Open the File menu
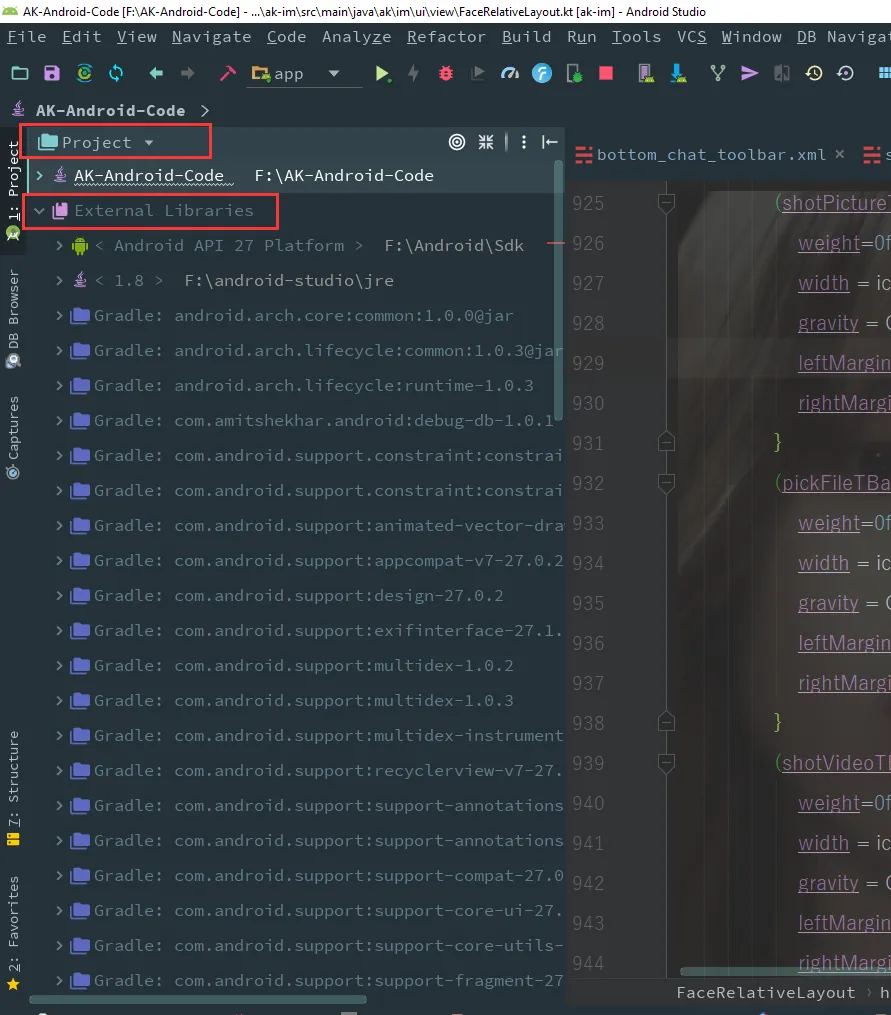The width and height of the screenshot is (891, 1015). pos(27,37)
